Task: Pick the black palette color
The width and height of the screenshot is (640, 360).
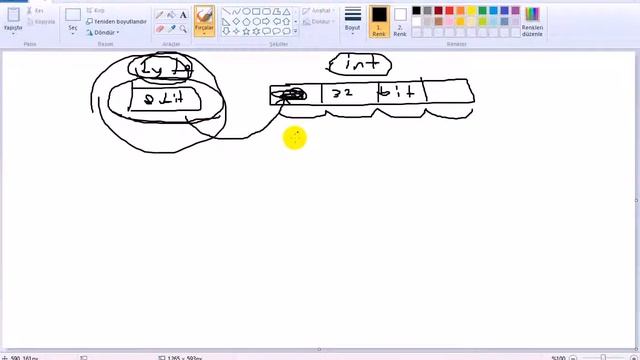Action: click(417, 11)
